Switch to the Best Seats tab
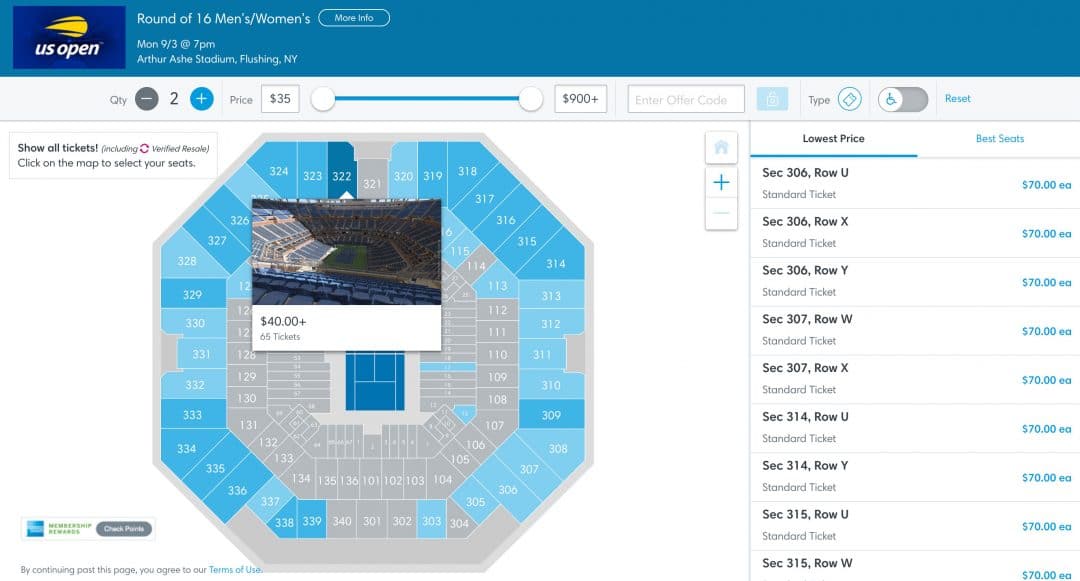This screenshot has width=1080, height=581. coord(999,139)
